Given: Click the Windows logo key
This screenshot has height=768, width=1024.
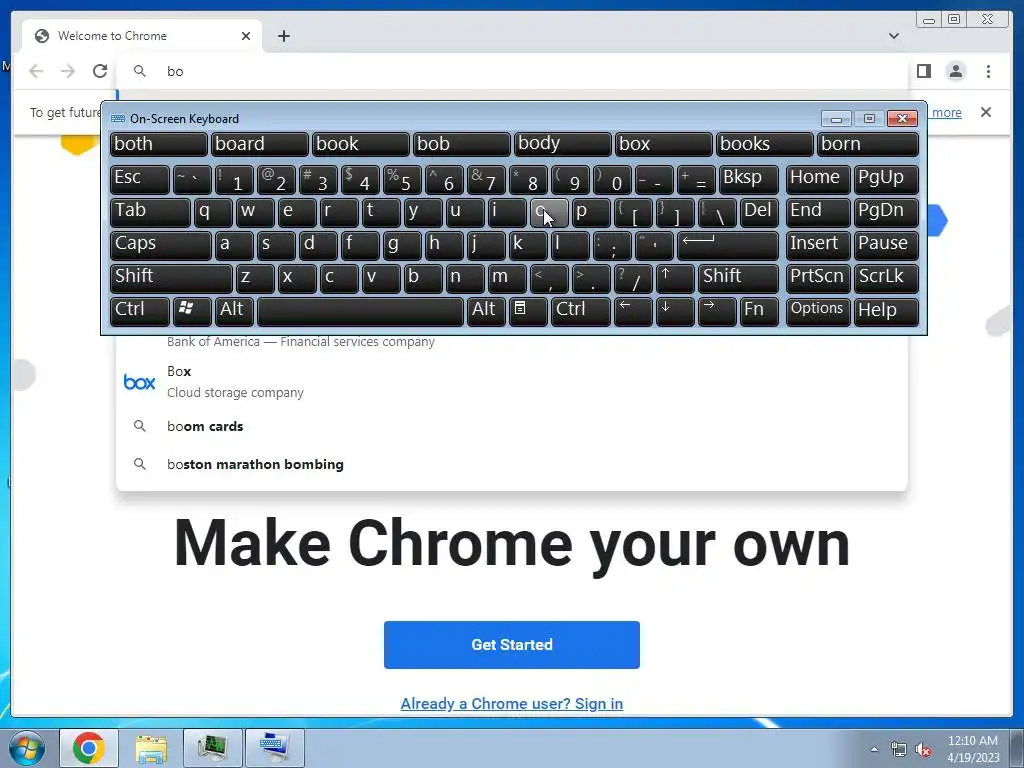Looking at the screenshot, I should point(192,312).
